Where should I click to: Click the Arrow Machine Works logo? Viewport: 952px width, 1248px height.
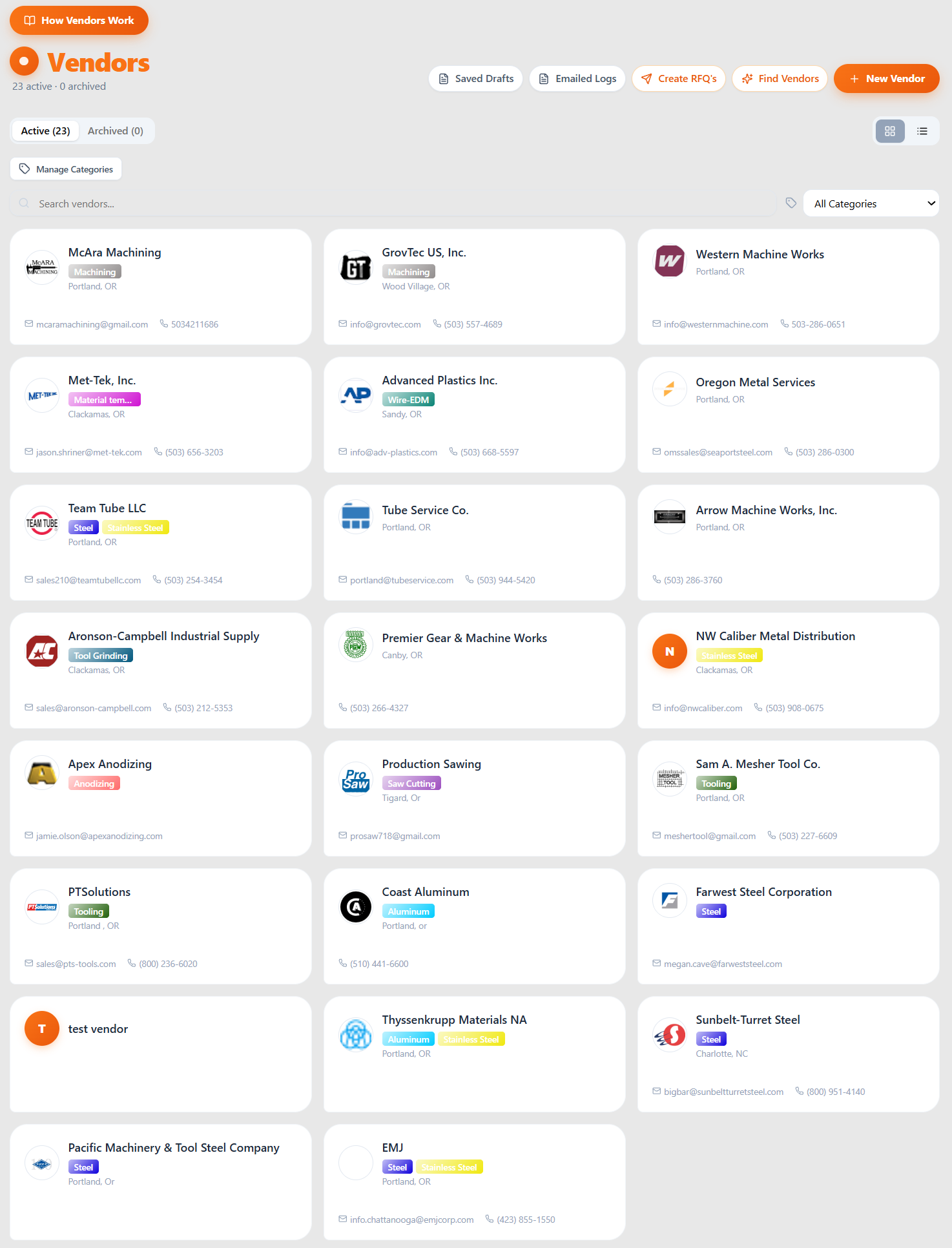click(670, 517)
